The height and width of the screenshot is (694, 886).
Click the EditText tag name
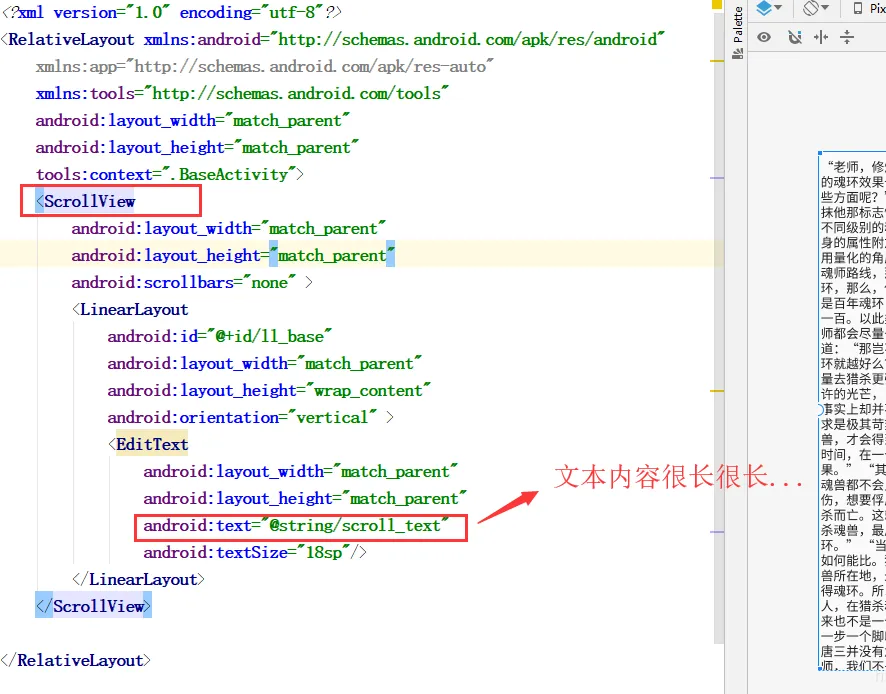click(152, 444)
